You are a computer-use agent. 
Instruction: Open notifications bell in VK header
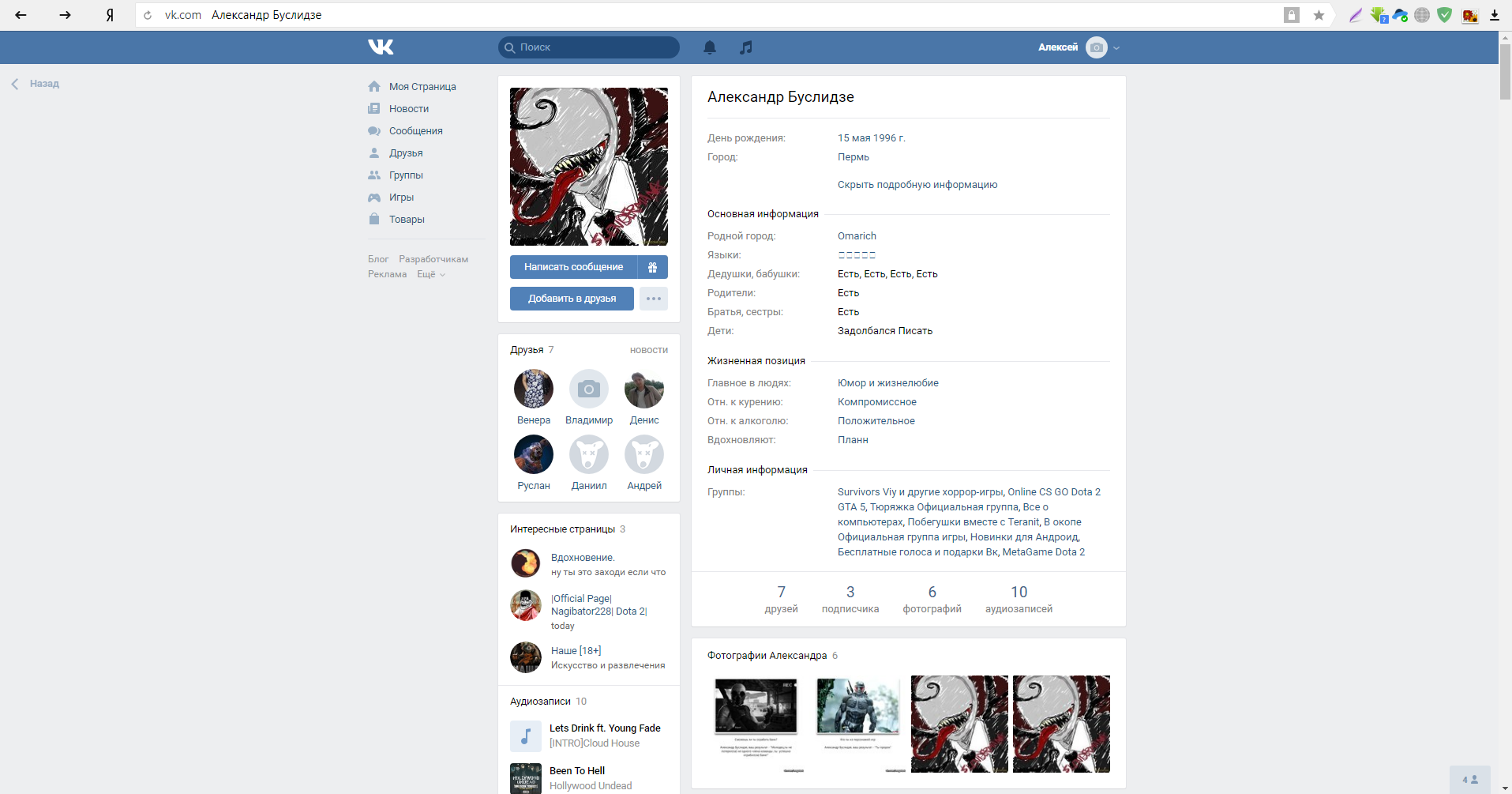click(710, 47)
